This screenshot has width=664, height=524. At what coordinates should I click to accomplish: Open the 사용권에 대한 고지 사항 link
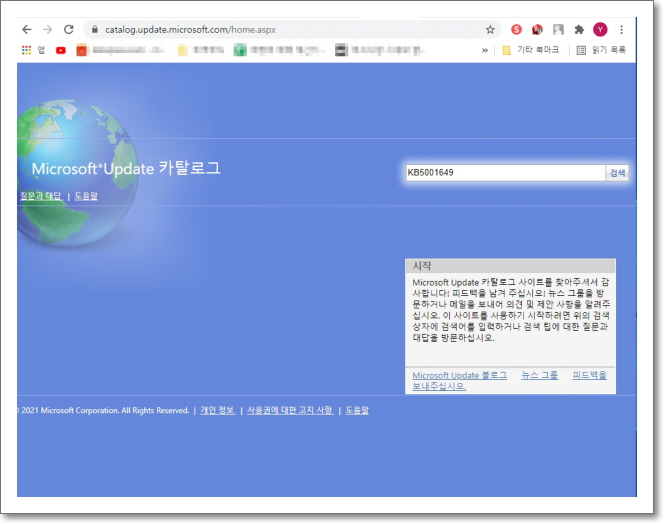pyautogui.click(x=290, y=410)
